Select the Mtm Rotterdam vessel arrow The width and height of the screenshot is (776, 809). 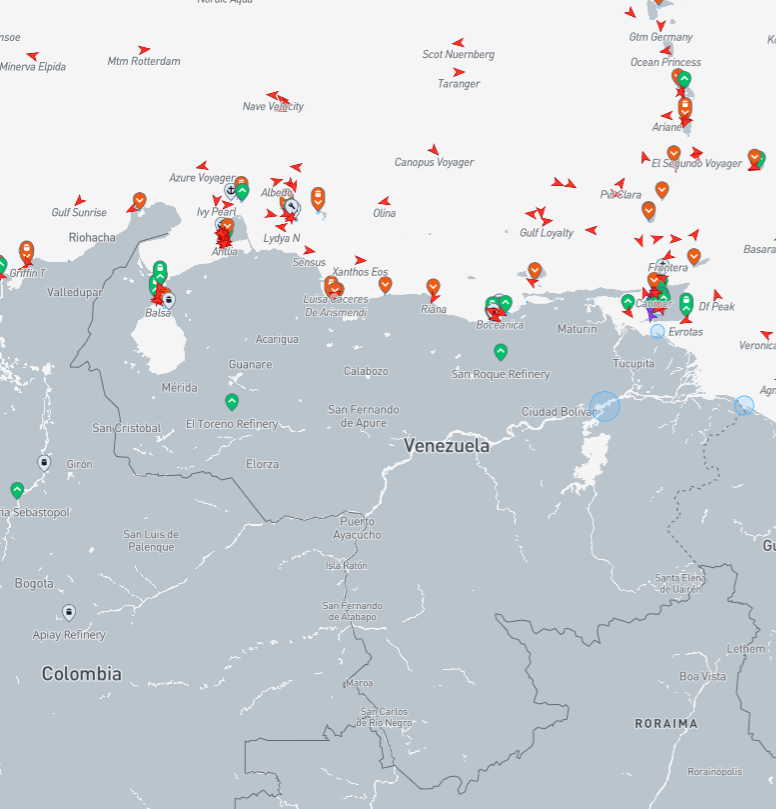pos(144,50)
